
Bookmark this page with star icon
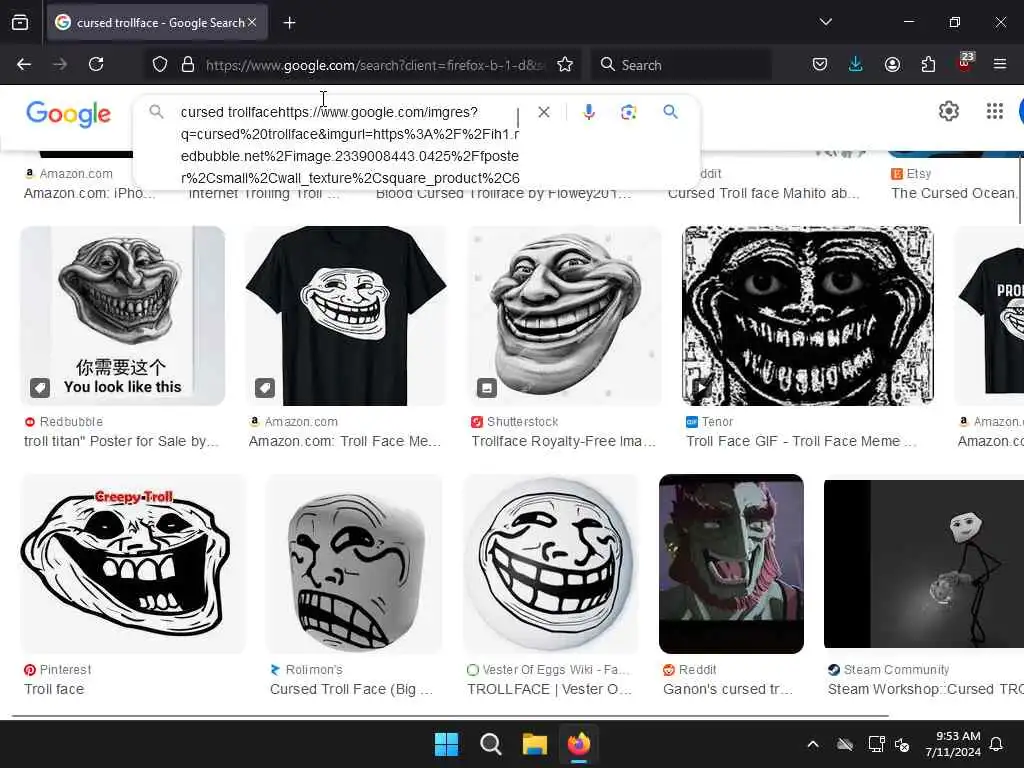click(x=565, y=65)
